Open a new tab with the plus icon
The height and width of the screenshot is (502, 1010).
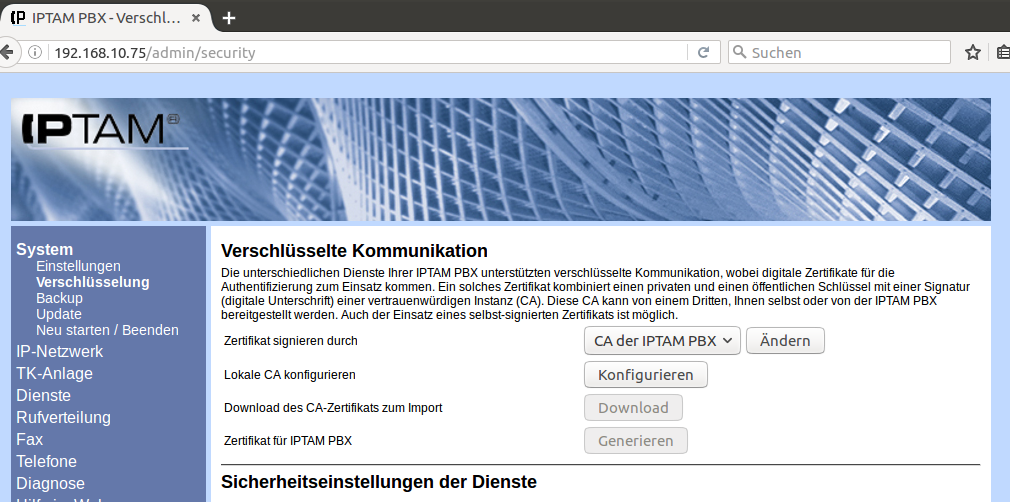[x=229, y=18]
